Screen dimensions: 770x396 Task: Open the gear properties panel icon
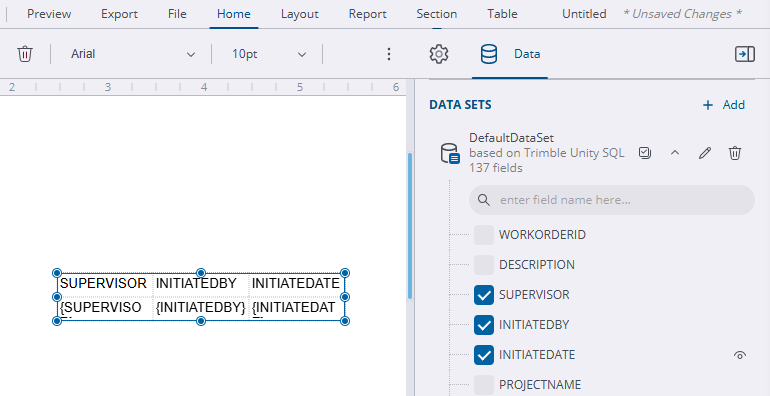coord(439,54)
